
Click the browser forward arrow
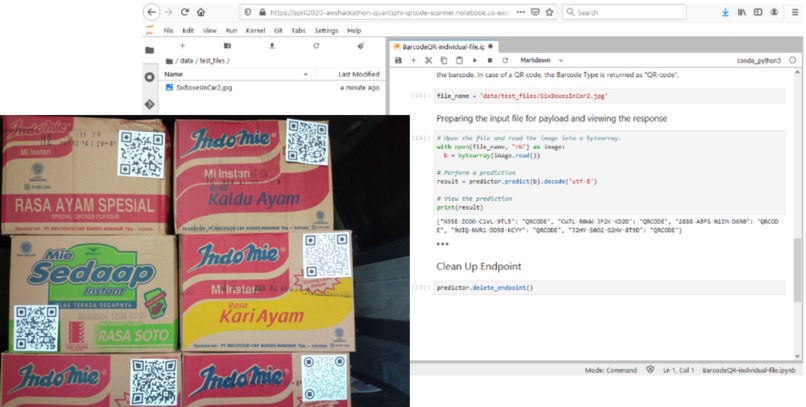tap(168, 12)
